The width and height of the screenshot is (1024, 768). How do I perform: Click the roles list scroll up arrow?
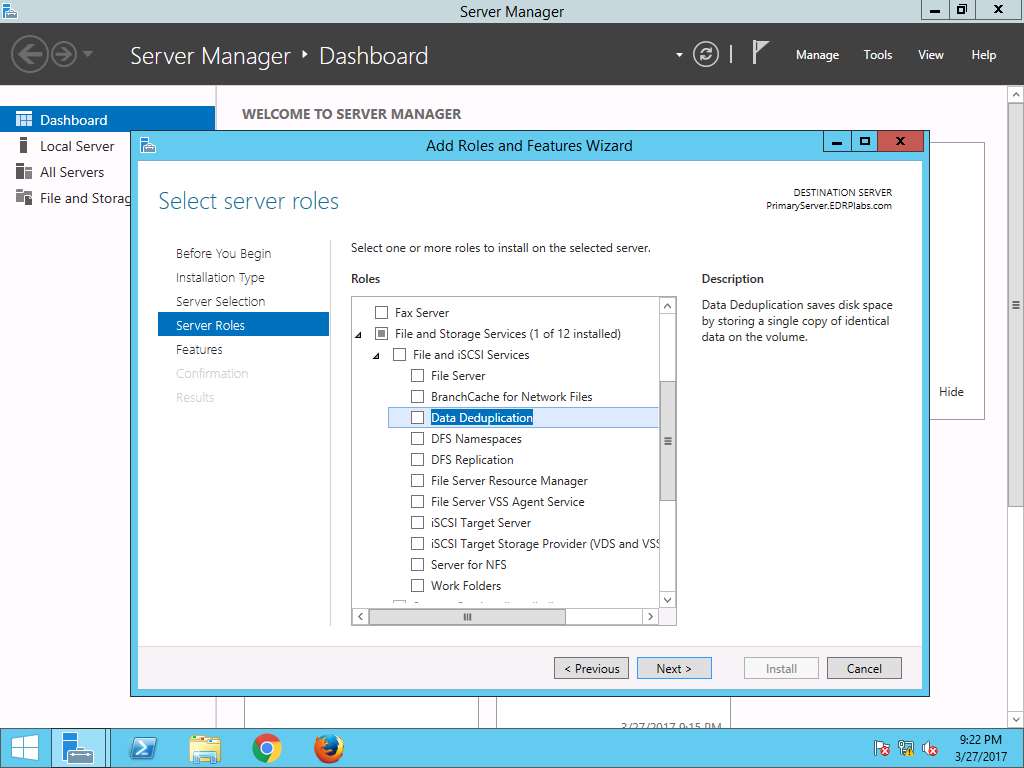point(667,306)
